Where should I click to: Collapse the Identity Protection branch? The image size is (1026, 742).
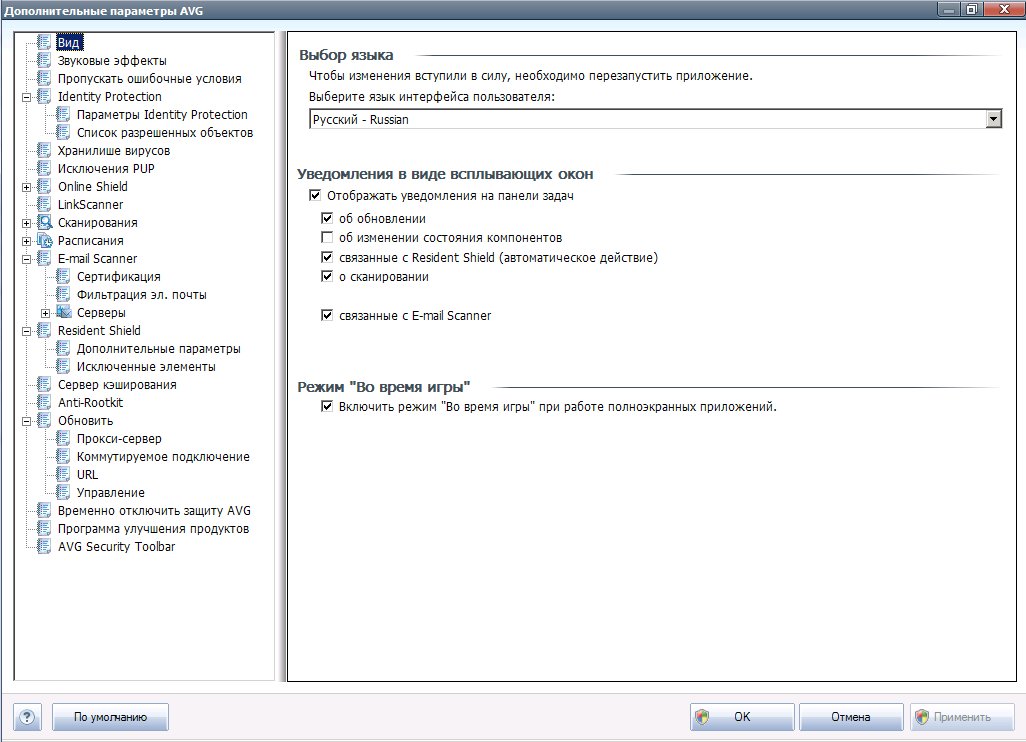27,97
